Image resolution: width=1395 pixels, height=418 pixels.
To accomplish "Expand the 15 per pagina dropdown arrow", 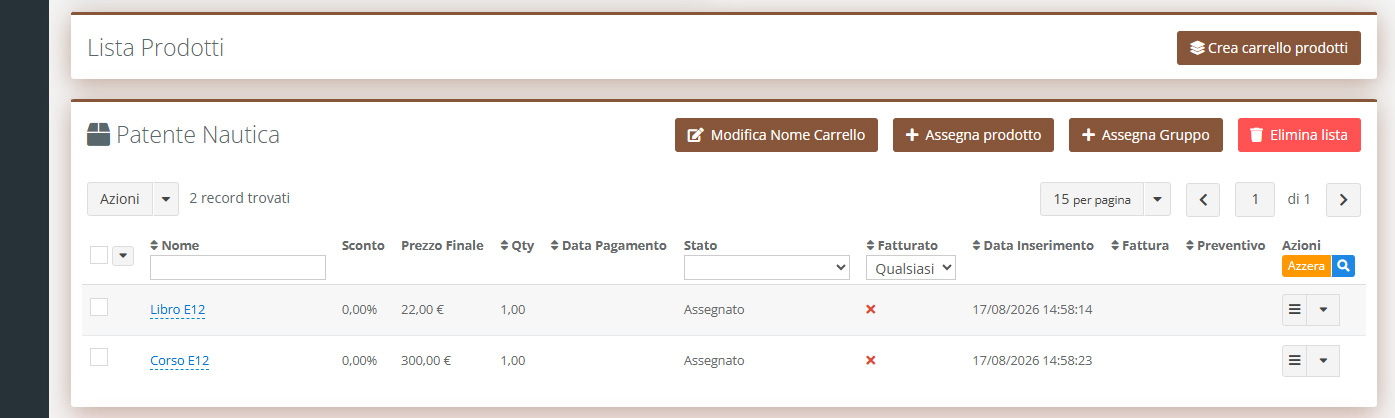I will tap(1157, 199).
